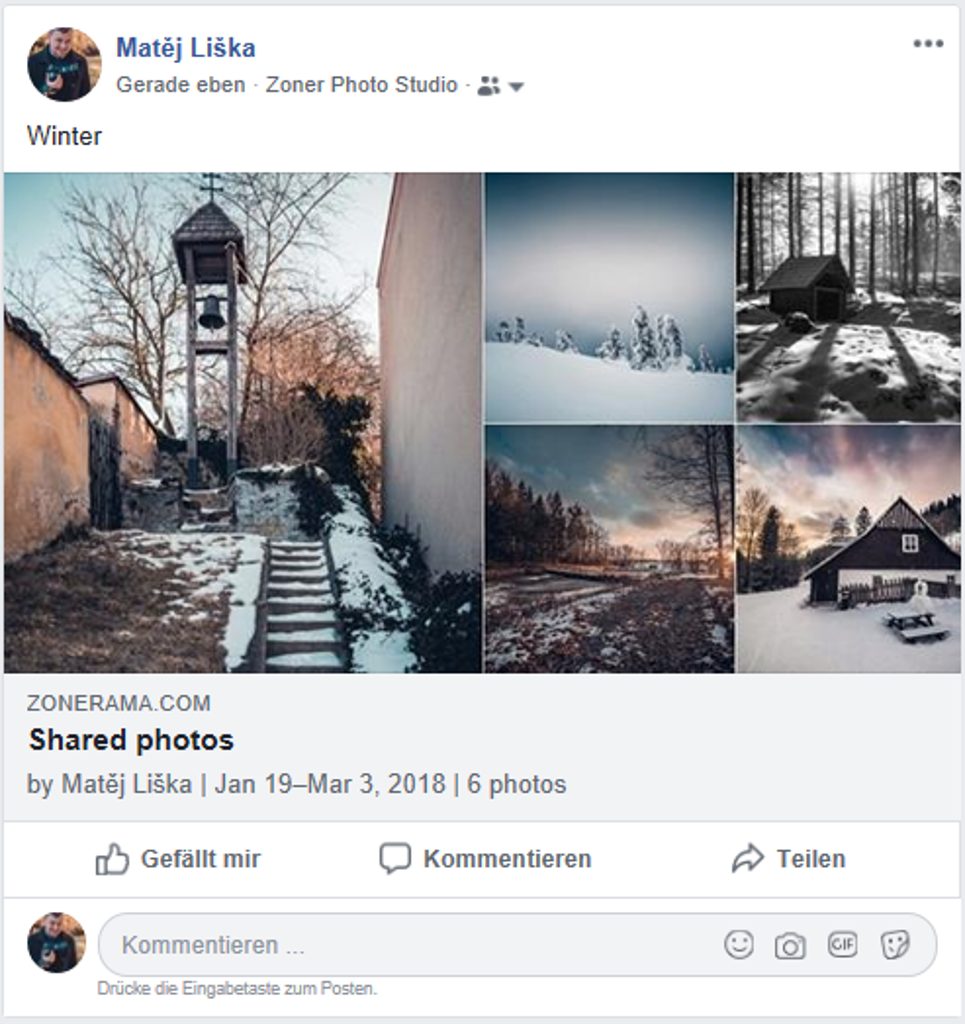
Task: Open Matěj Liška's profile picture
Action: click(x=64, y=64)
